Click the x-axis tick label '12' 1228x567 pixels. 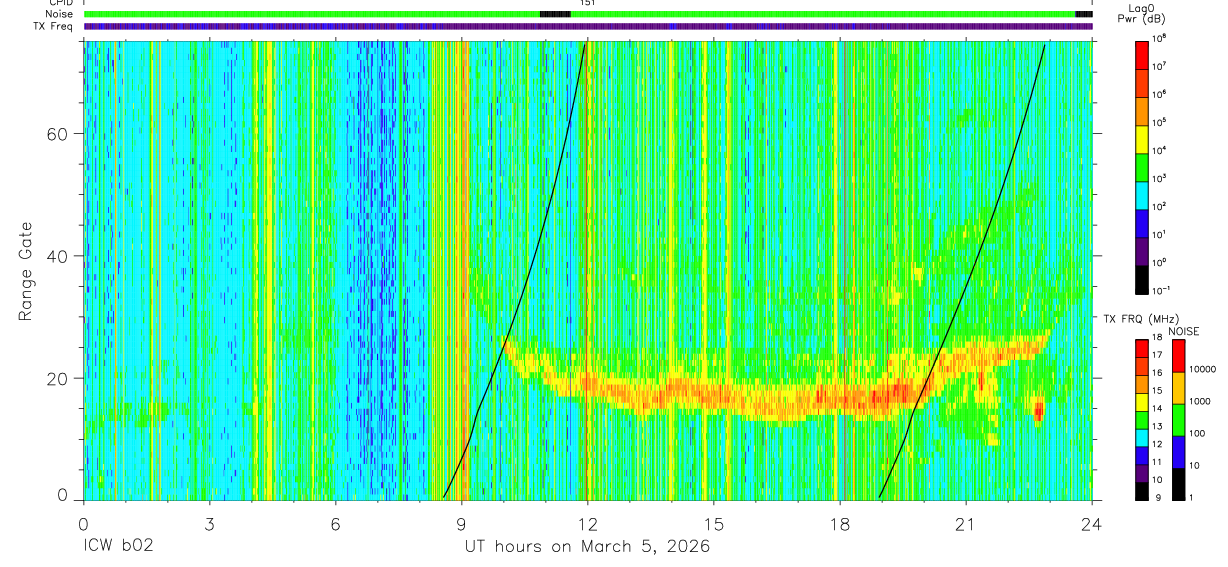588,524
